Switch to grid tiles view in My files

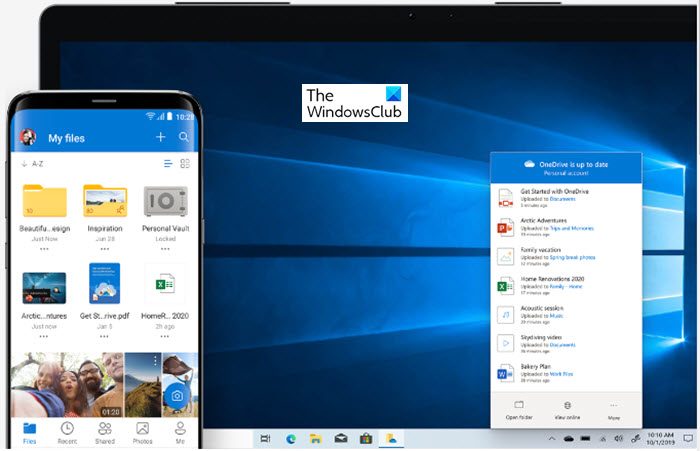tap(185, 164)
